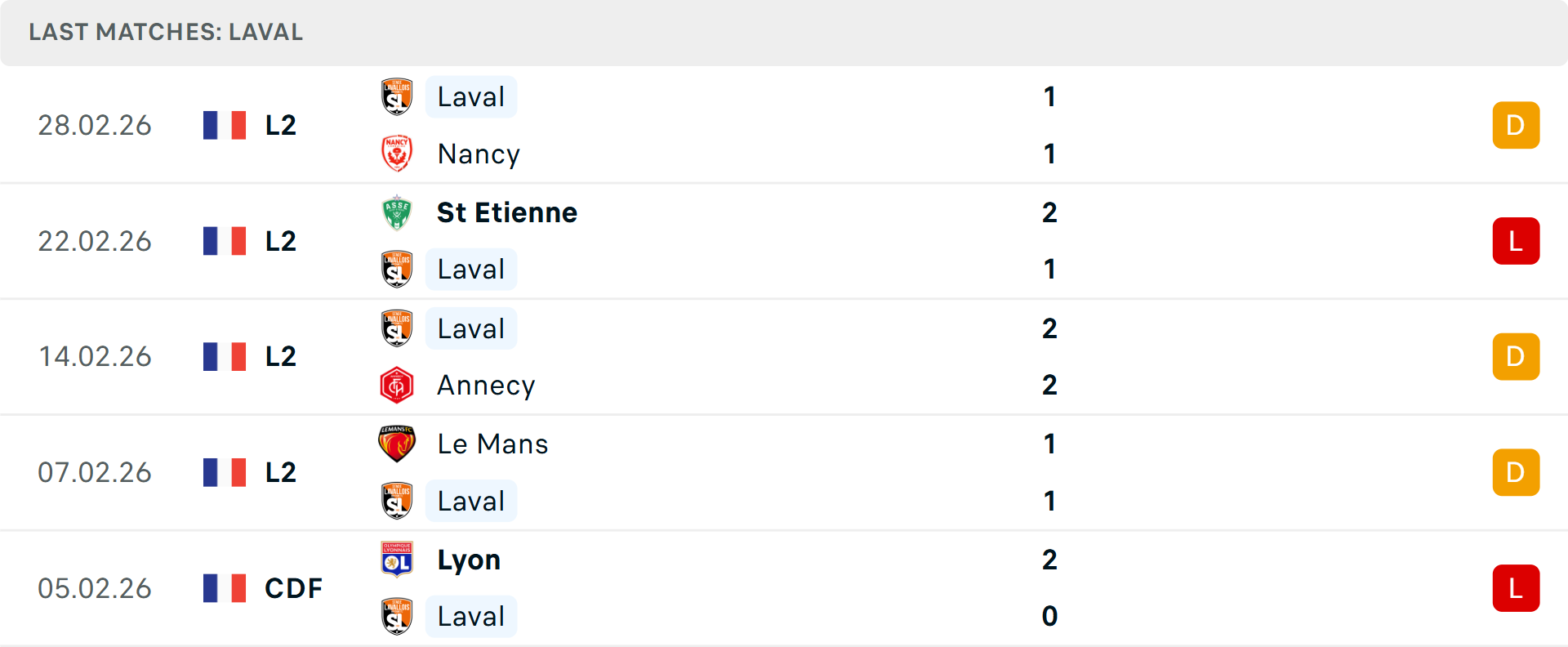
Task: Click Laval crest in the Nancy match
Action: (x=397, y=96)
